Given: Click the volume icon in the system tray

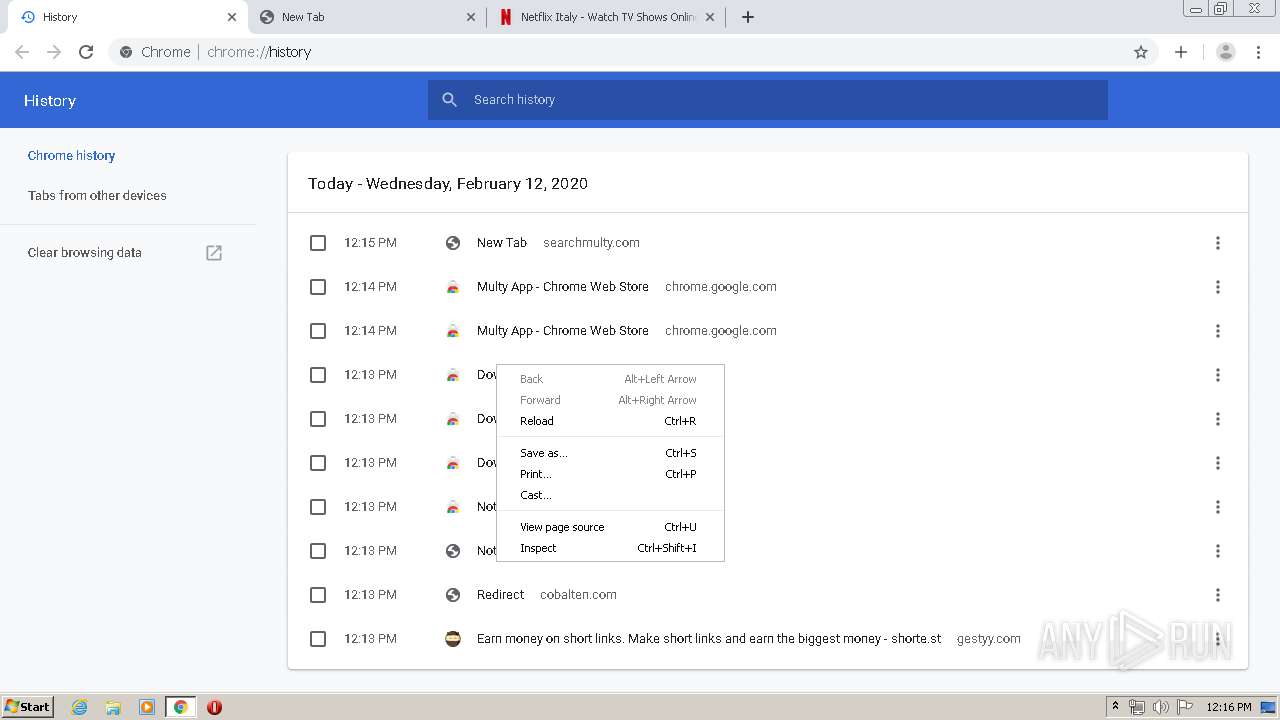Looking at the screenshot, I should [1160, 707].
